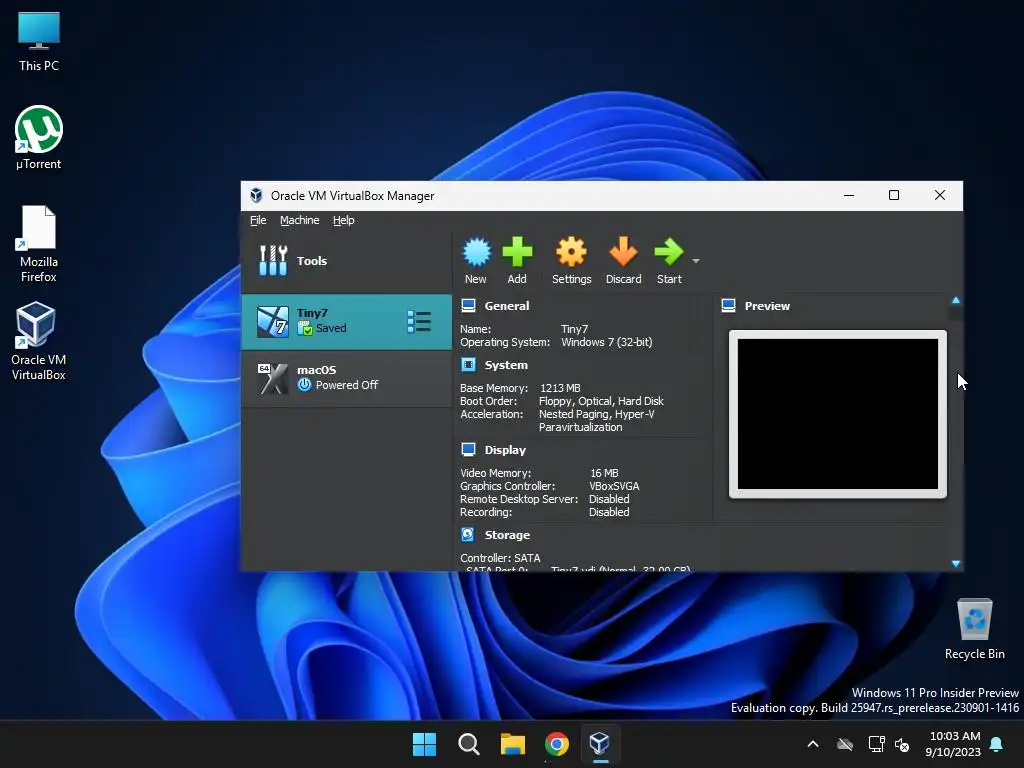Viewport: 1024px width, 768px height.
Task: Open Google Chrome from the taskbar
Action: click(x=556, y=744)
